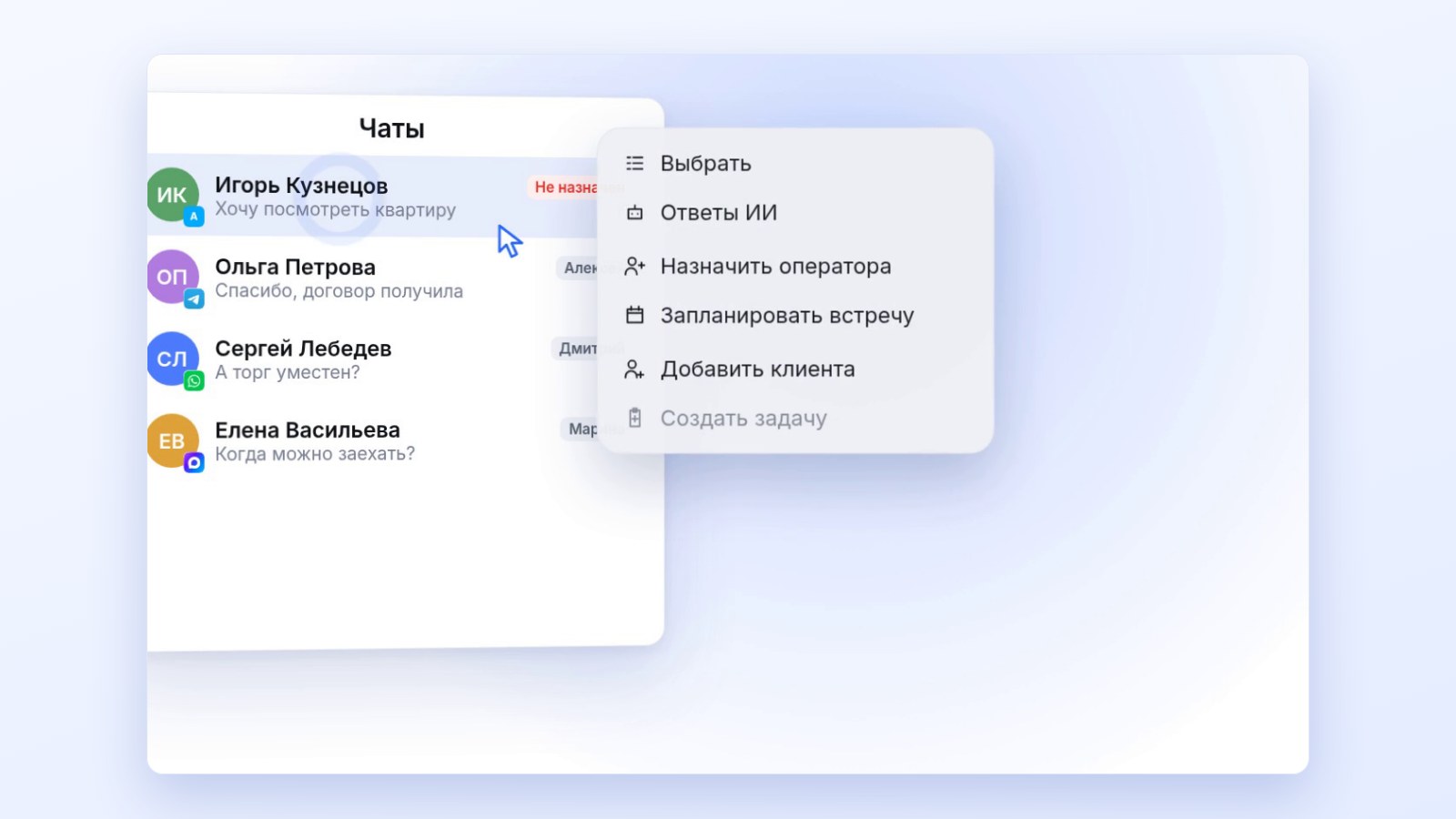Click the operator tag on Сергей Лебедев's row
Viewport: 1456px width, 819px height.
coord(575,349)
